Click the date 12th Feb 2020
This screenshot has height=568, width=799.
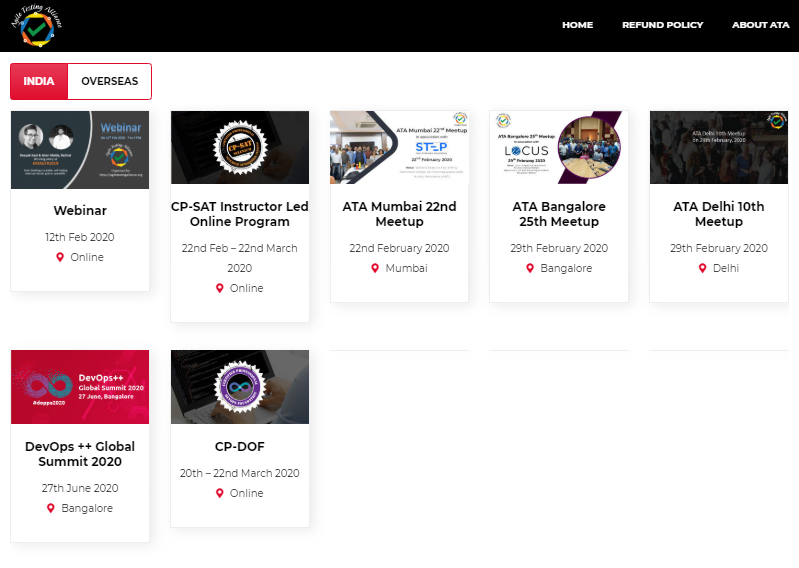click(80, 237)
